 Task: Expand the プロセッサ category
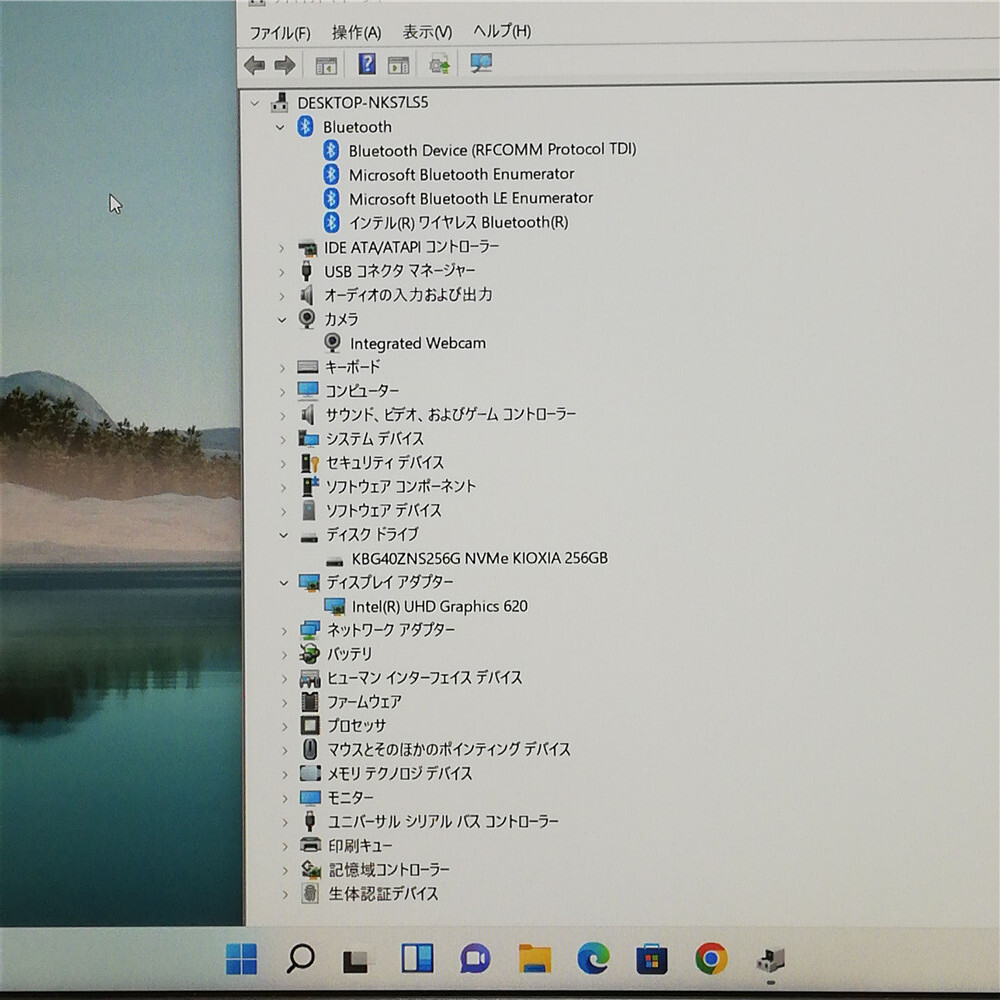285,726
